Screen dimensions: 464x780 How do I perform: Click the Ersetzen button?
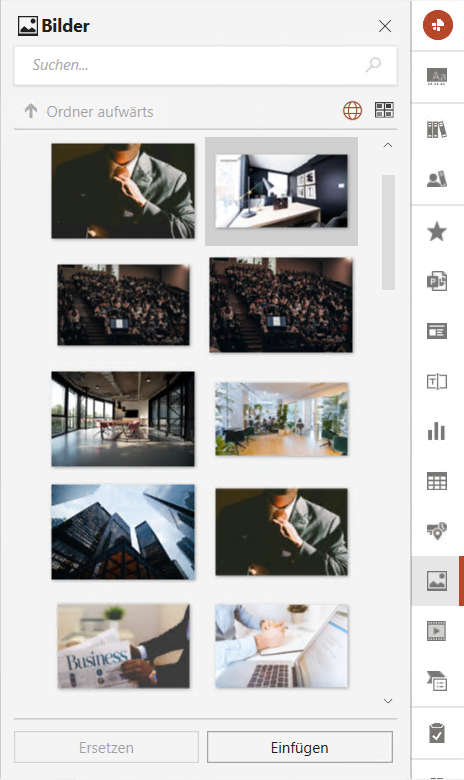pos(106,747)
